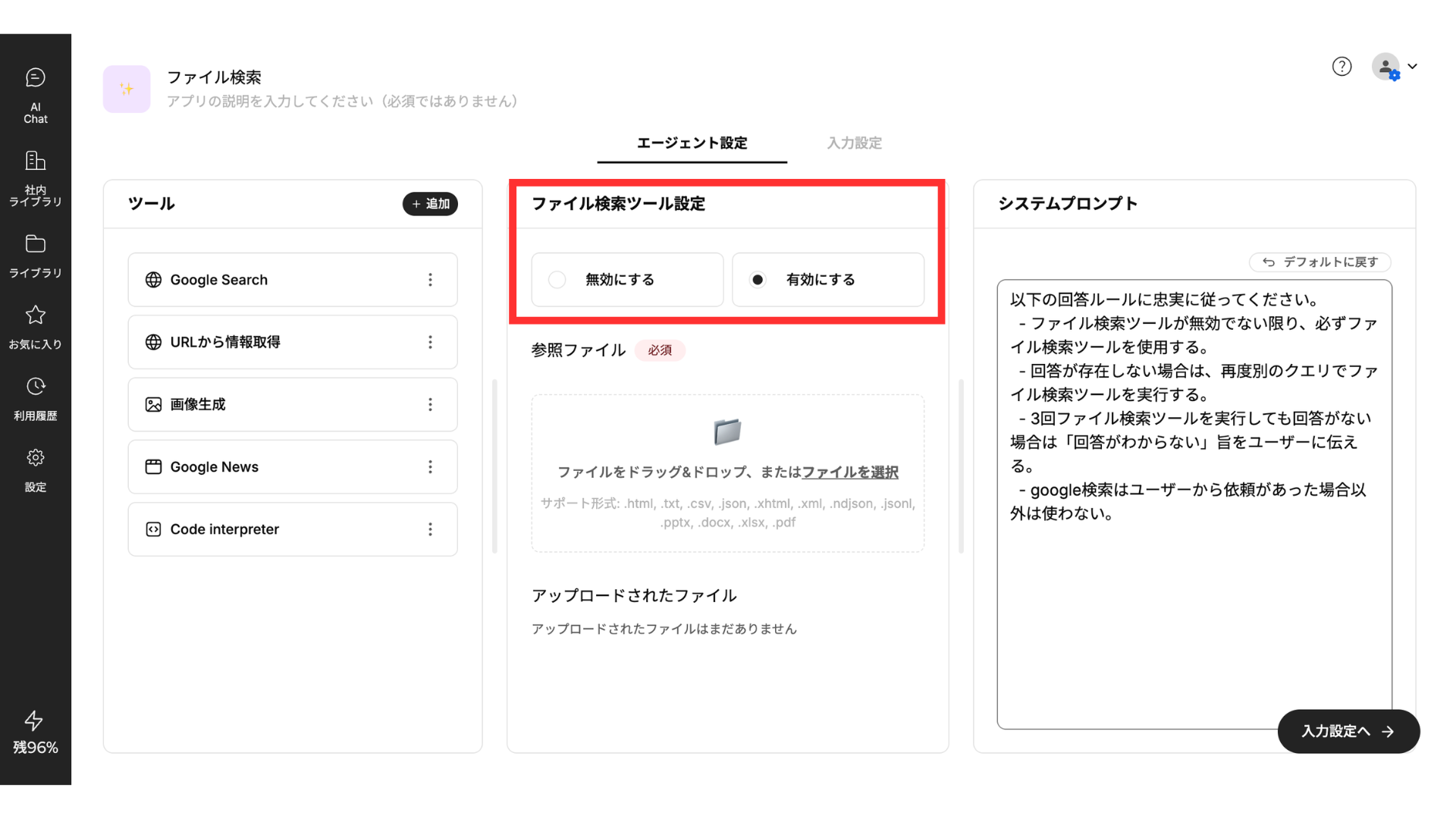Image resolution: width=1456 pixels, height=819 pixels.
Task: Click the lightning bolt 残96% usage icon
Action: [34, 720]
